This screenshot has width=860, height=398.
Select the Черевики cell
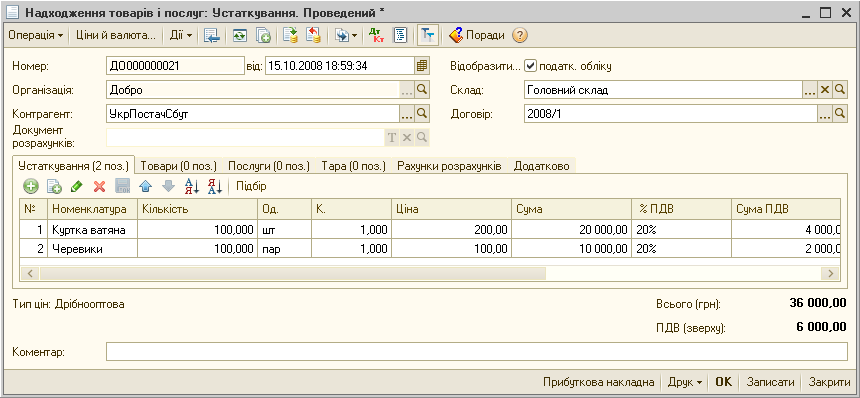[92, 248]
